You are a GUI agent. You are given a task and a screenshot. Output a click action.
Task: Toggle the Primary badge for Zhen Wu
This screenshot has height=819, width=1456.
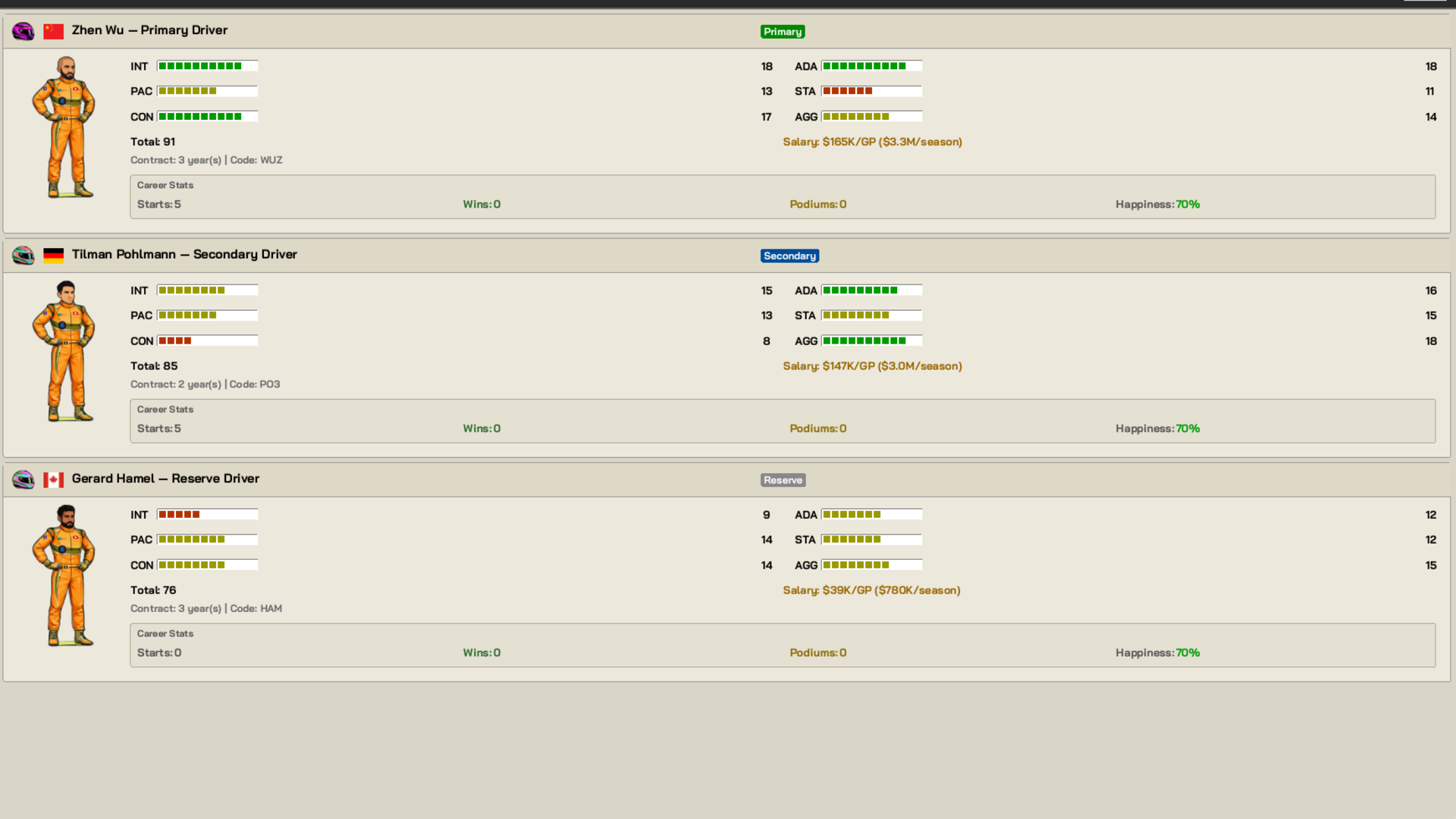point(782,32)
